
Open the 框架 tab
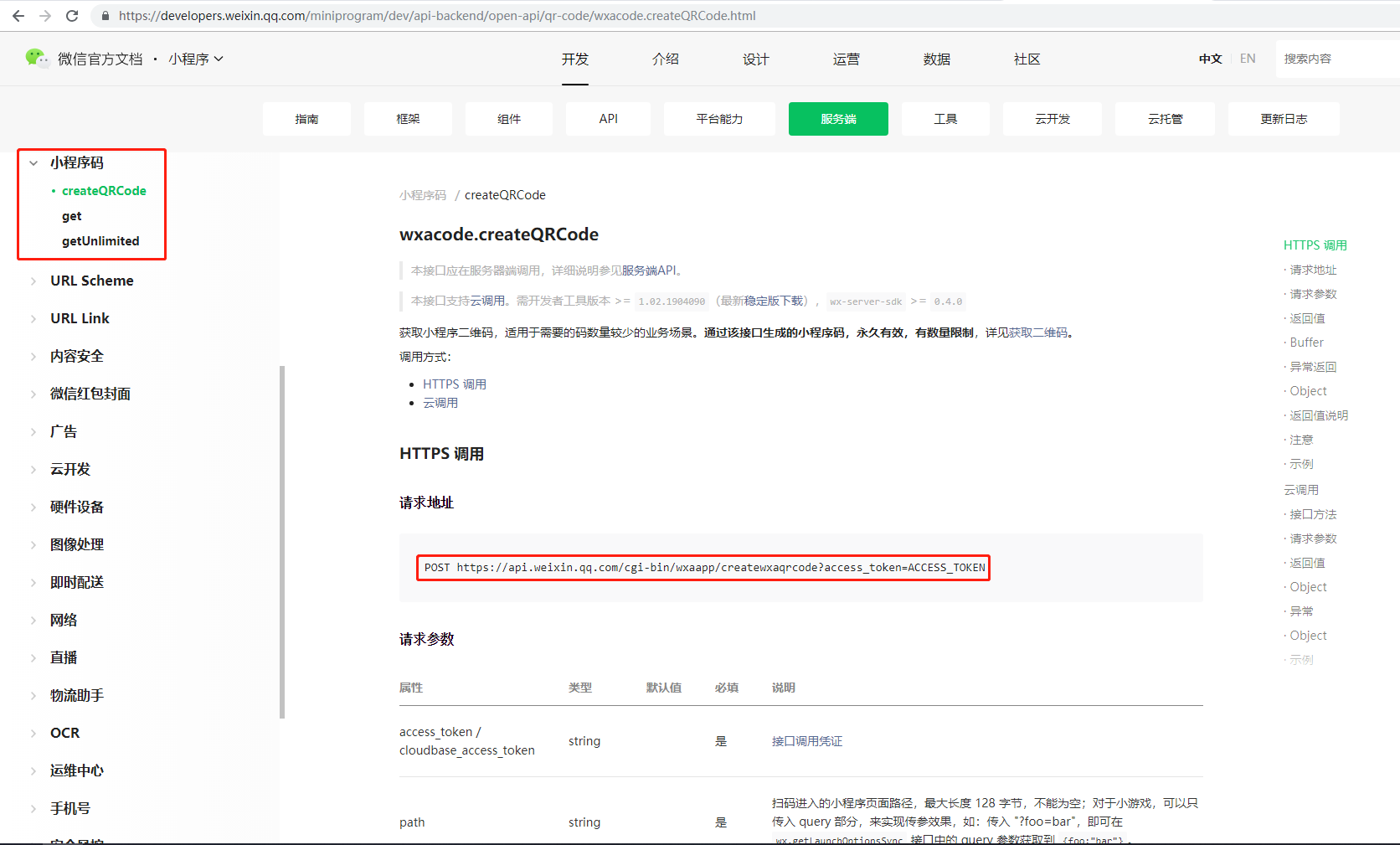click(x=408, y=119)
